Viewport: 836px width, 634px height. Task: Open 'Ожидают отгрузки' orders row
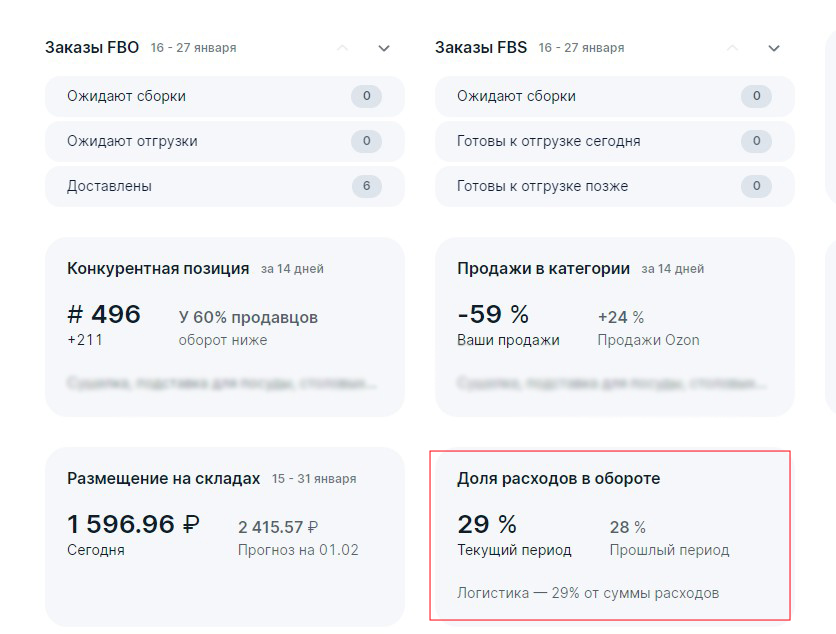coord(225,141)
